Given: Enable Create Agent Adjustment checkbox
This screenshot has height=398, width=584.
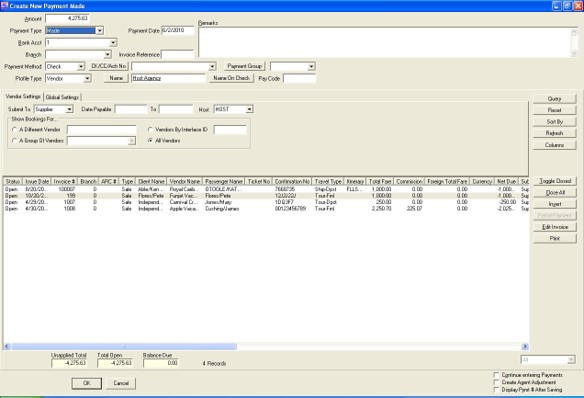Looking at the screenshot, I should coord(496,382).
